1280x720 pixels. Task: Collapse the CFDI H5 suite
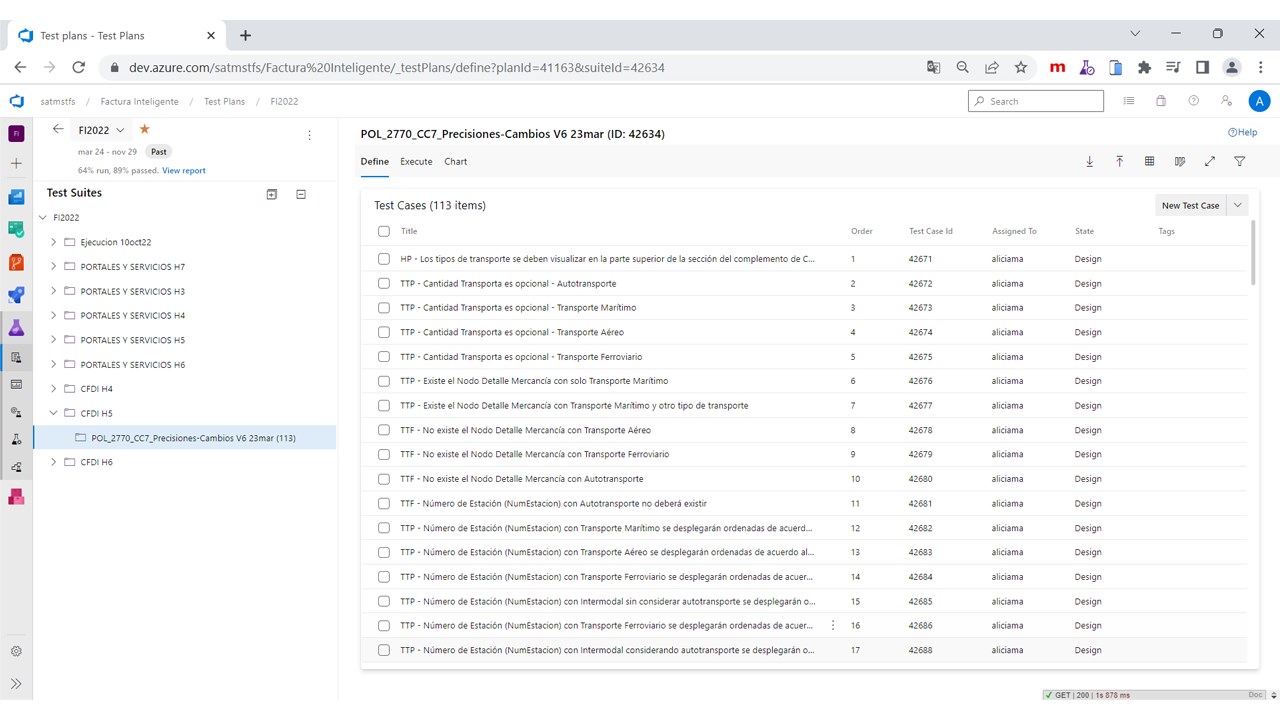pos(54,413)
